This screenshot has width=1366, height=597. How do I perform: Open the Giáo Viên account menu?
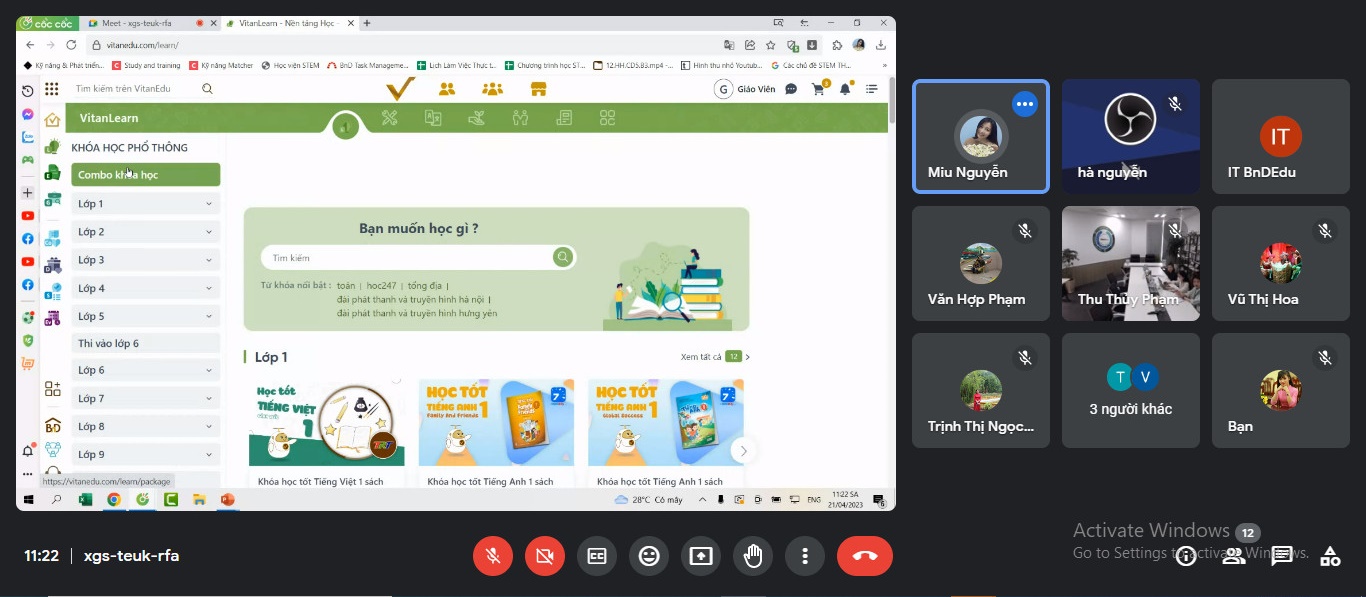746,89
